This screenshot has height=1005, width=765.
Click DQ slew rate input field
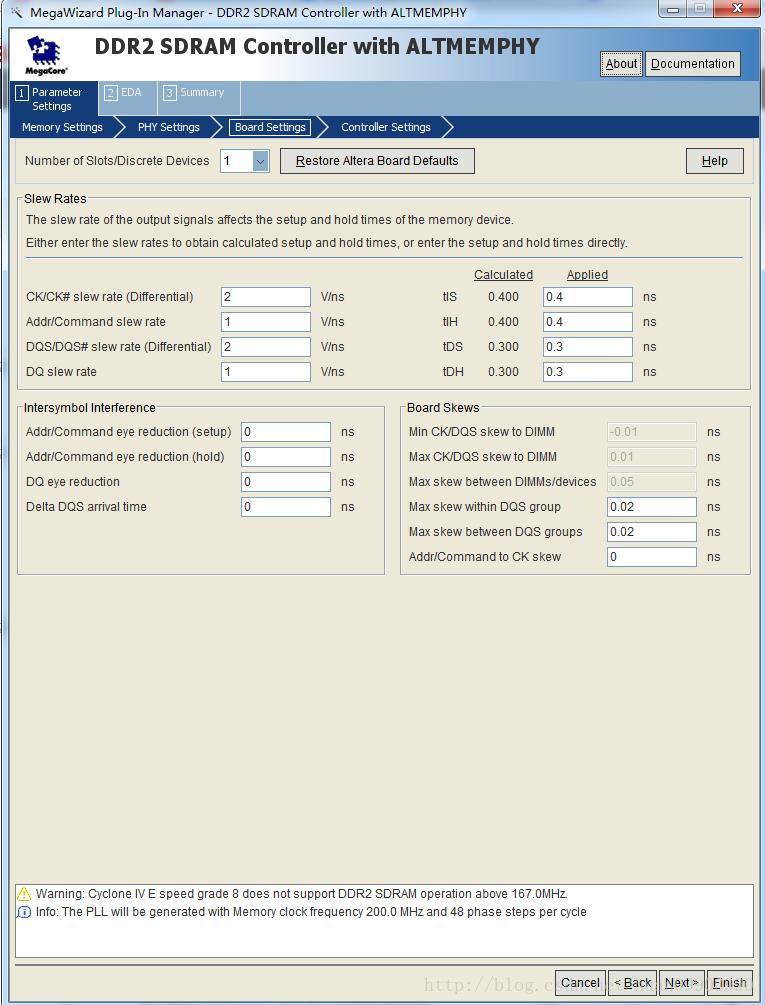click(x=266, y=372)
